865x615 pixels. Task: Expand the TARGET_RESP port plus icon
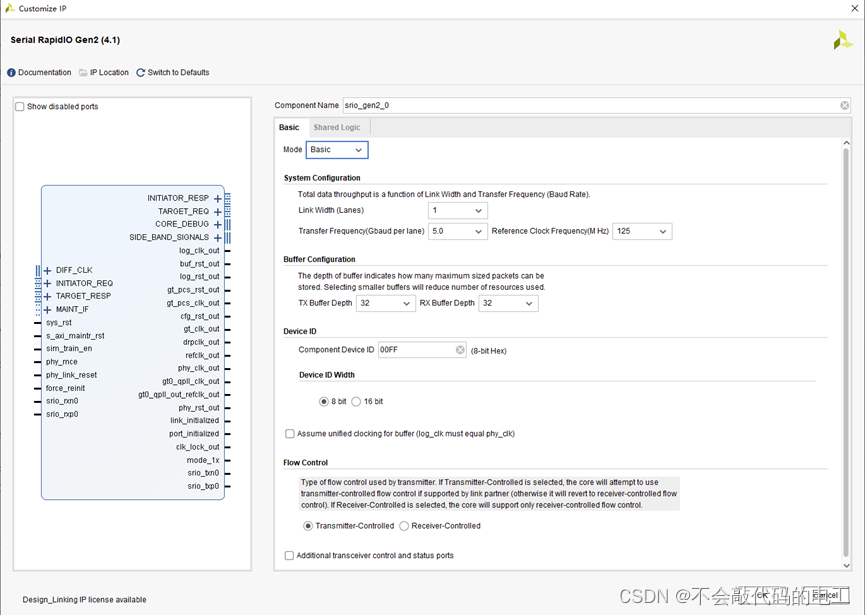point(47,297)
